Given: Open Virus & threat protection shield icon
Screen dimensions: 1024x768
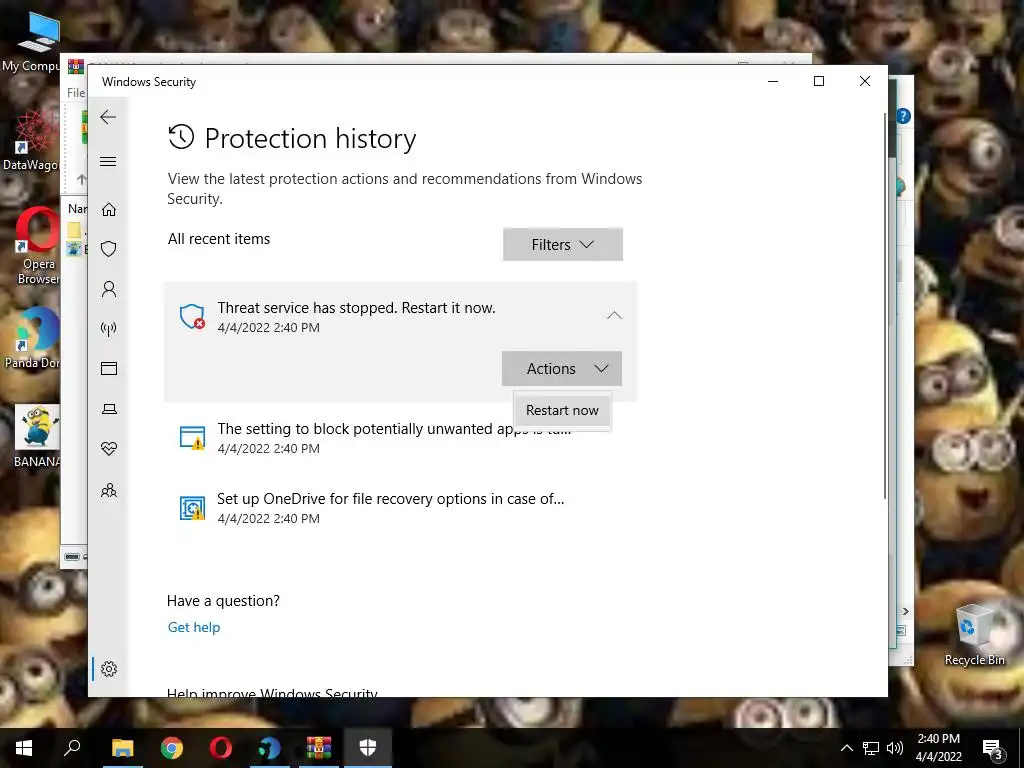Looking at the screenshot, I should [x=109, y=249].
